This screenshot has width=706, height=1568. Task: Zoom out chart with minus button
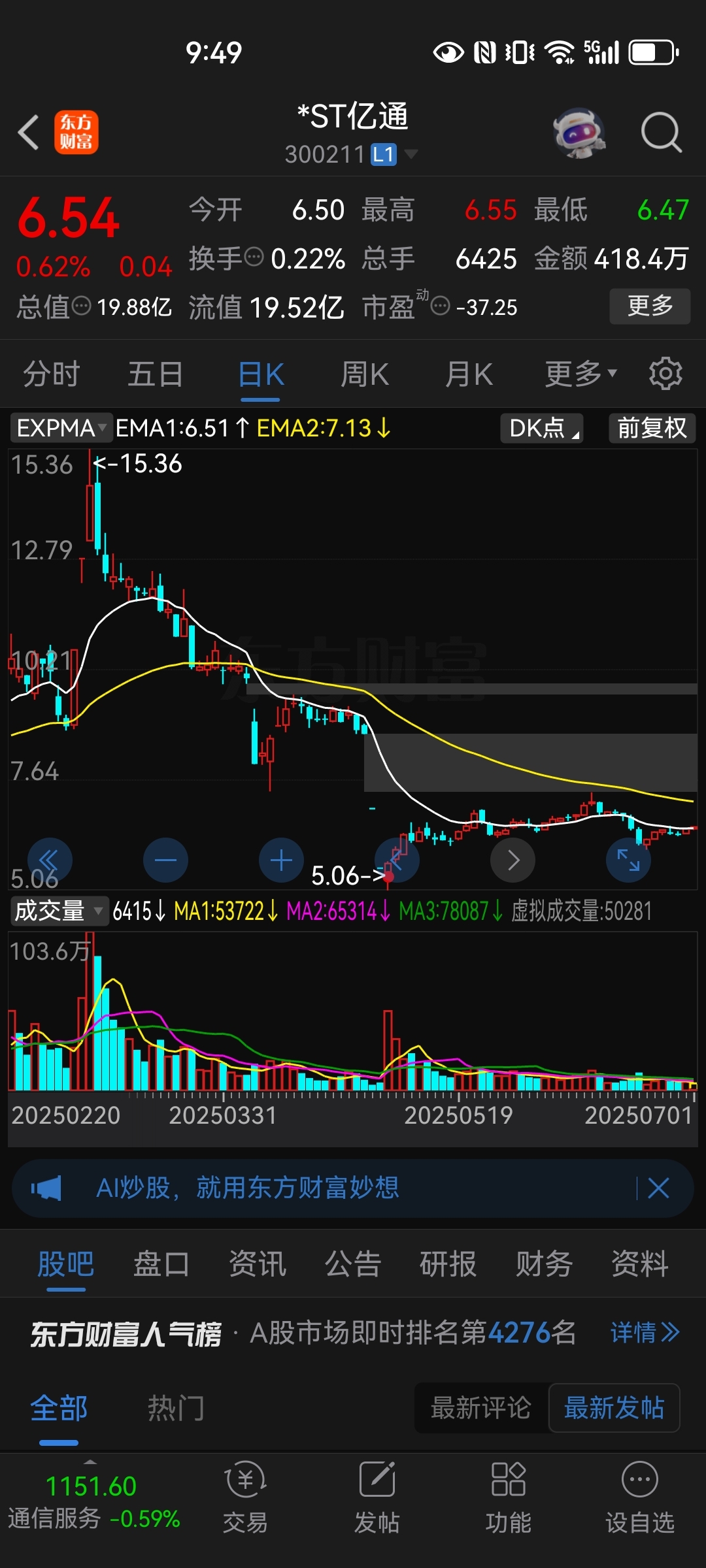(165, 860)
